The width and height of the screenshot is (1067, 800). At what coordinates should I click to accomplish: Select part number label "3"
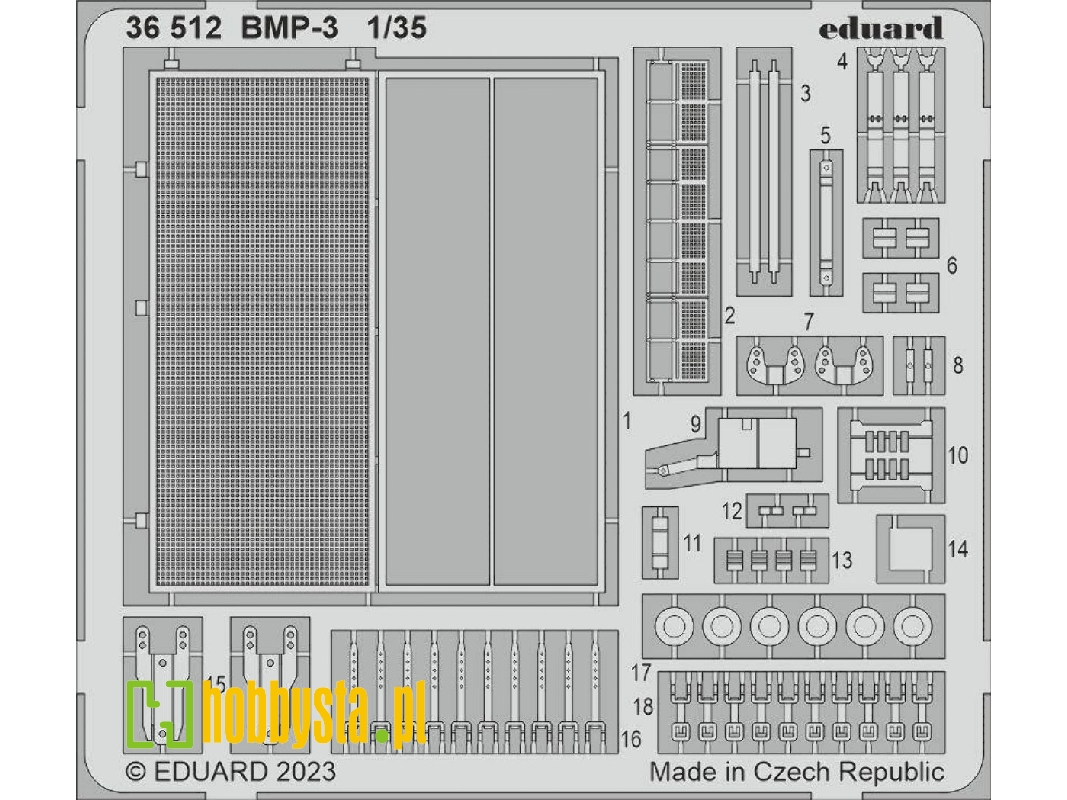[806, 93]
